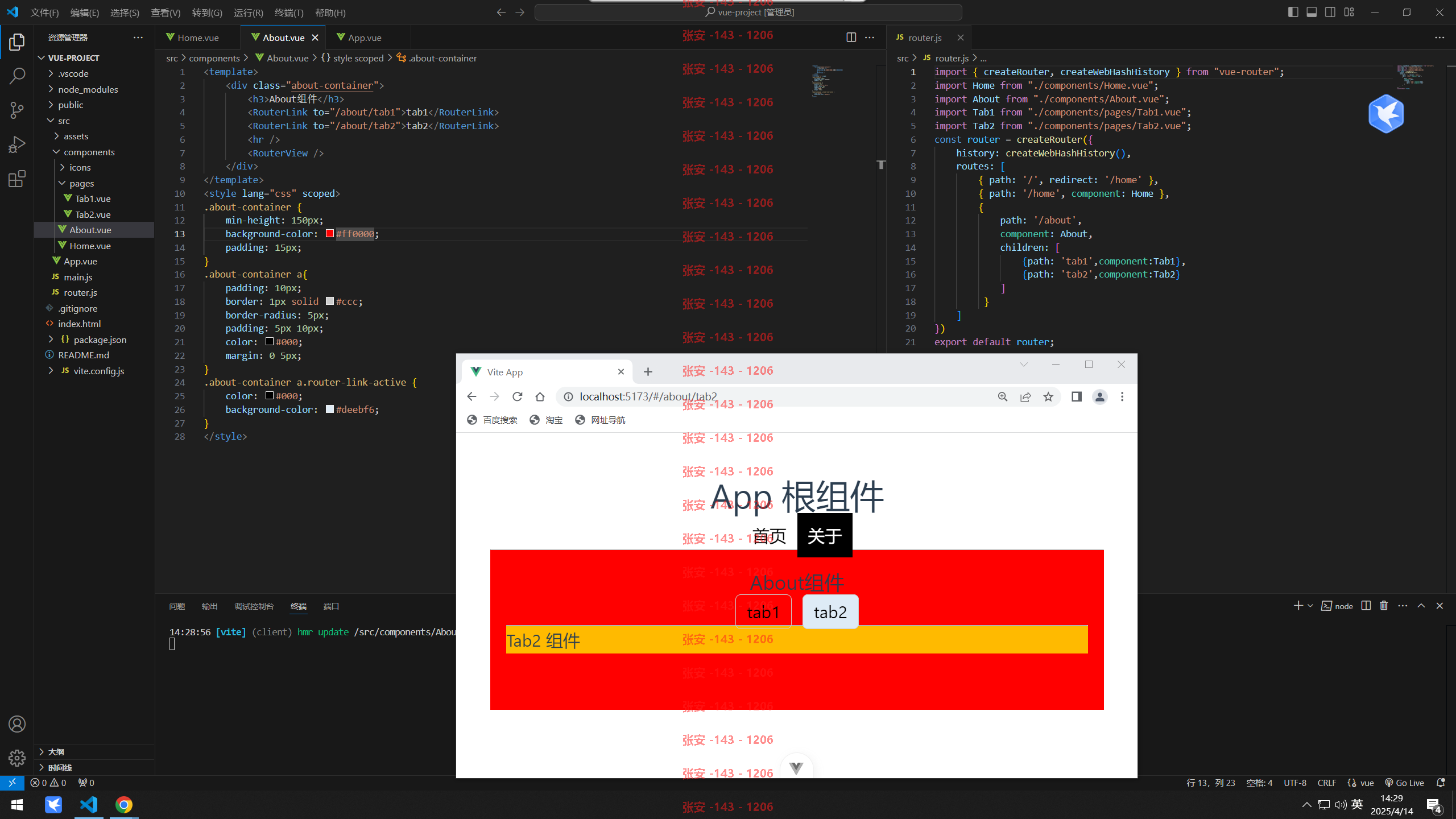Open Chrome profile avatar menu
The height and width of the screenshot is (819, 1456).
click(1100, 397)
